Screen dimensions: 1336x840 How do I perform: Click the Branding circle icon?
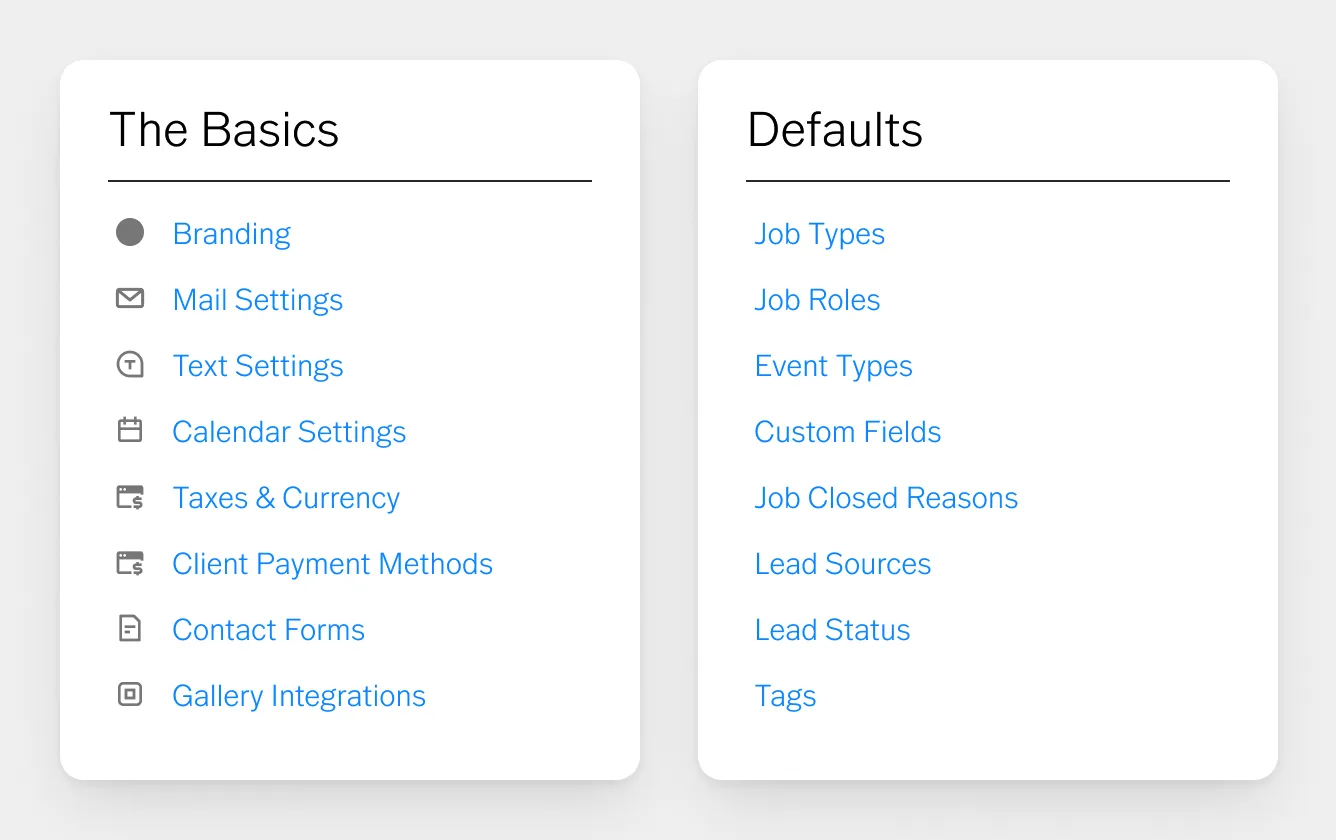click(x=130, y=233)
